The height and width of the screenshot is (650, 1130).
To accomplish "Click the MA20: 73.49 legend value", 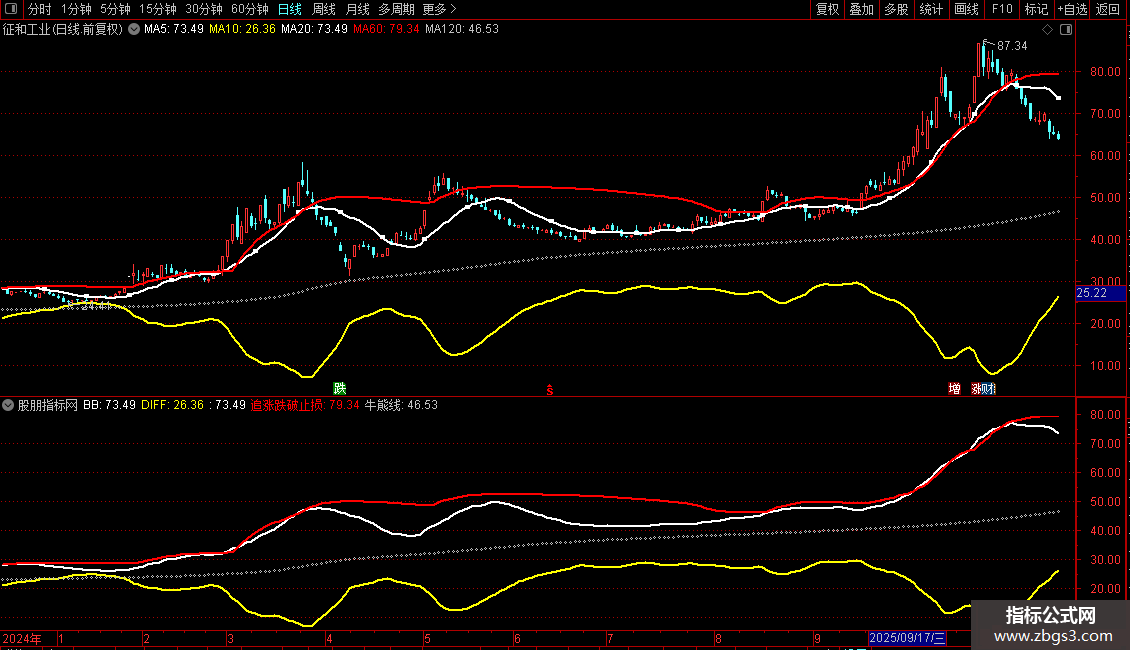I will [x=314, y=29].
